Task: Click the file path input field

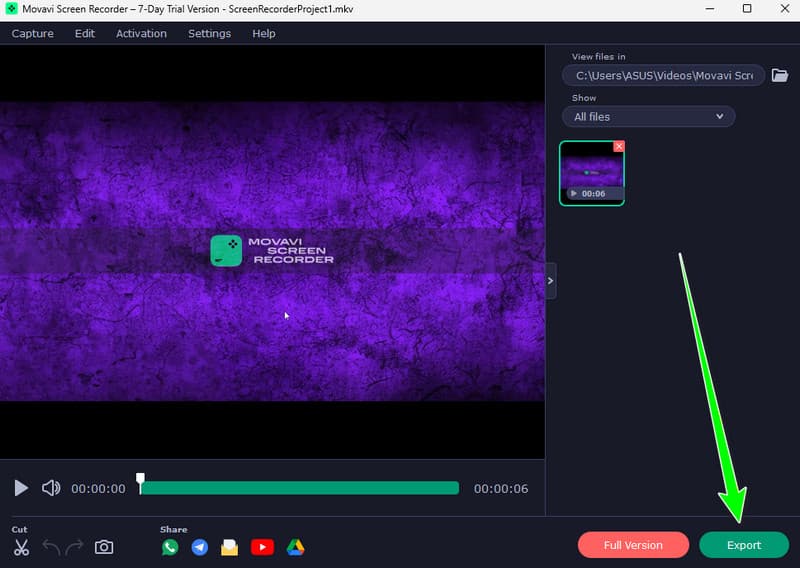Action: (663, 76)
